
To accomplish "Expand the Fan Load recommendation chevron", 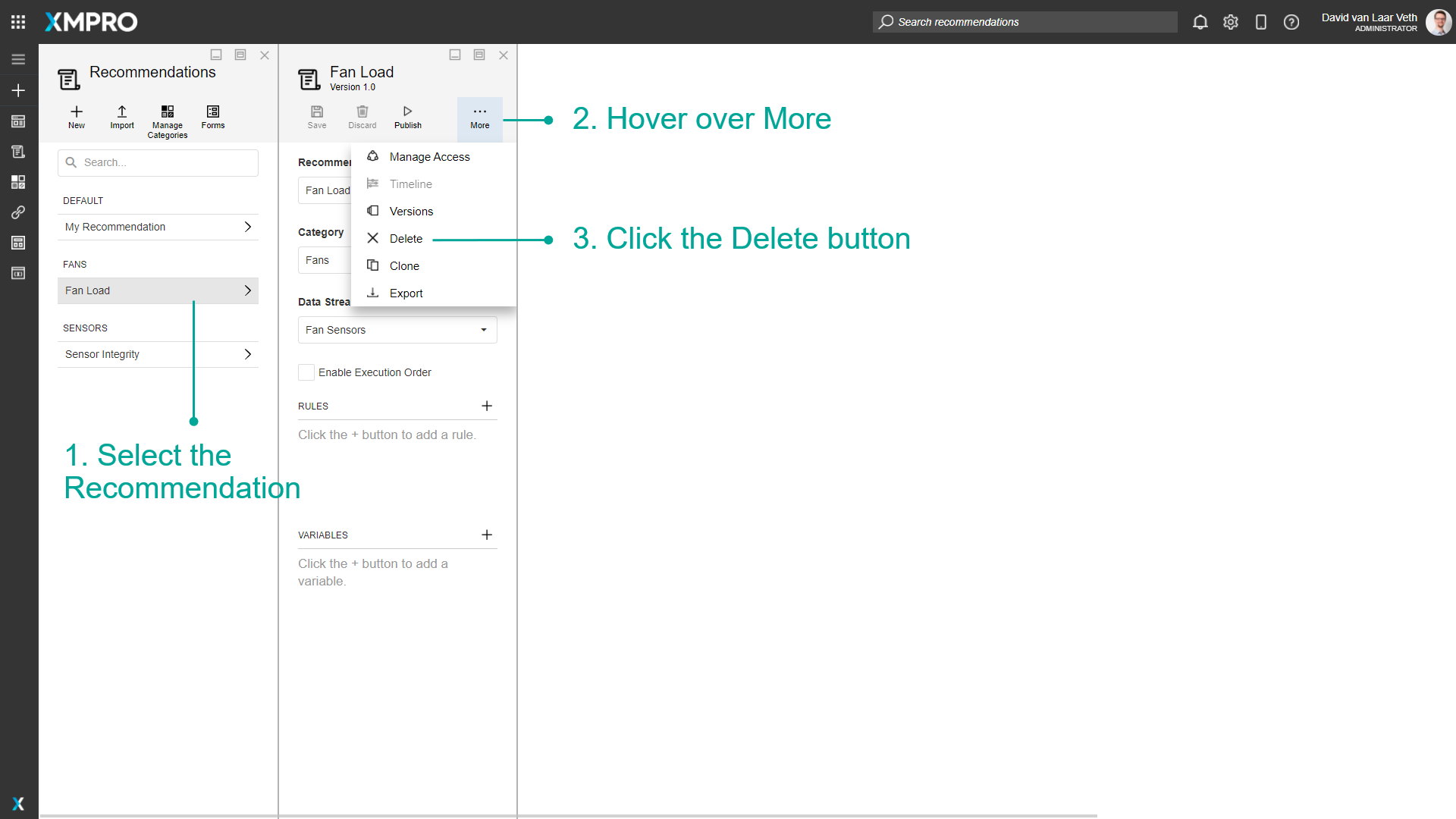I will [x=247, y=290].
